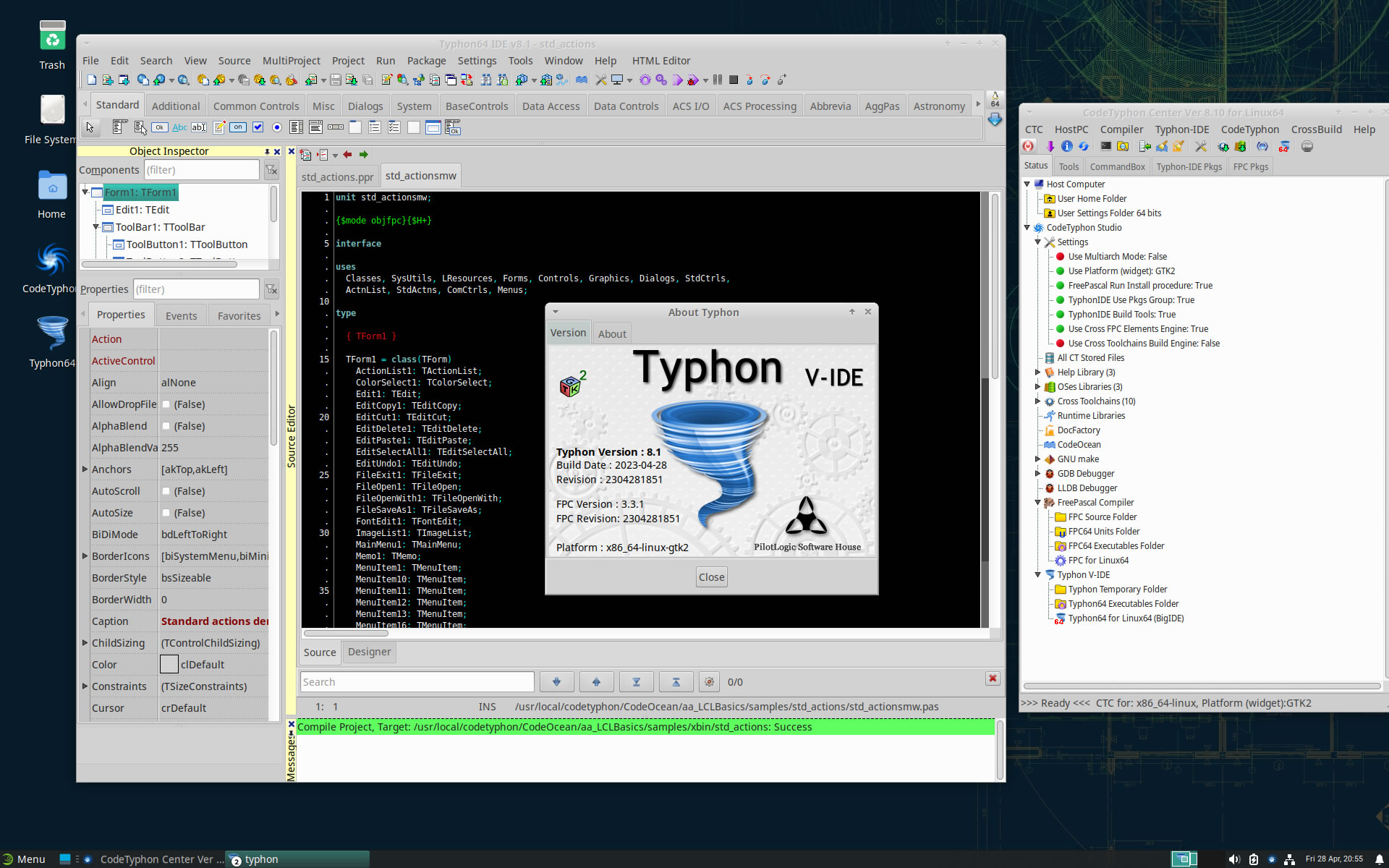Click the Pause icon in IDE toolbar

(x=718, y=80)
